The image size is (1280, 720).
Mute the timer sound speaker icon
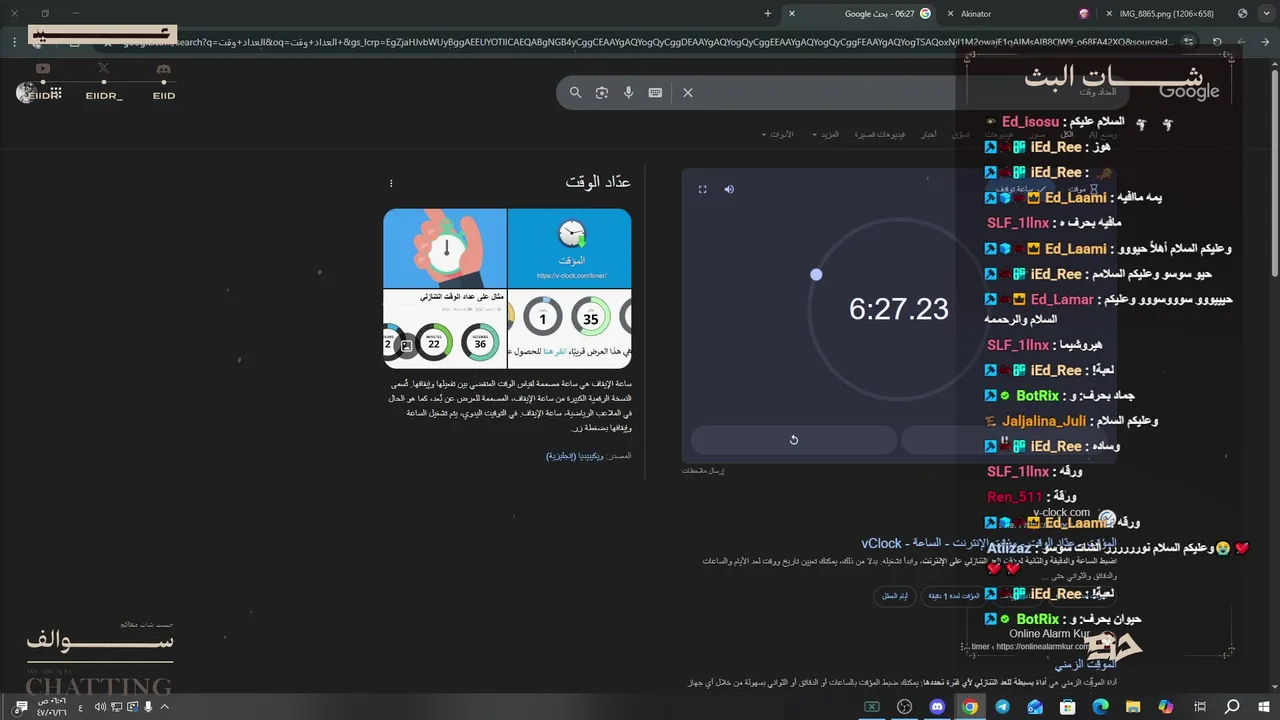[729, 189]
